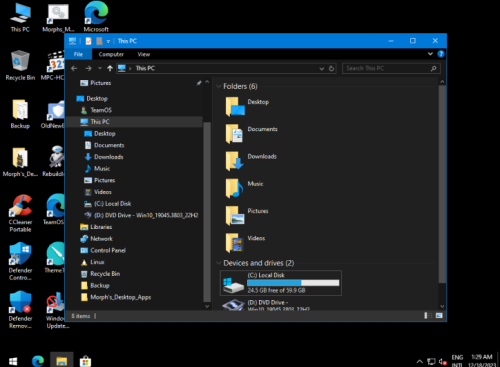Select the Downloads folder icon in content

tap(234, 161)
